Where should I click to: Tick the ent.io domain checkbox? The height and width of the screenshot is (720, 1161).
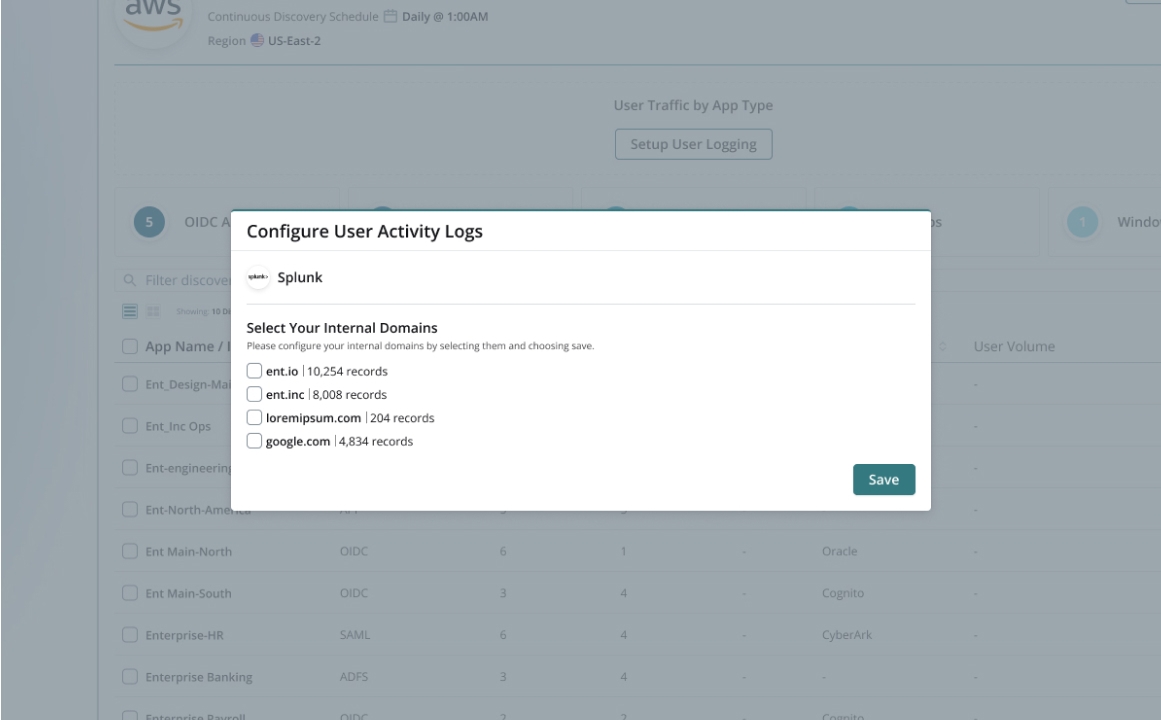254,371
